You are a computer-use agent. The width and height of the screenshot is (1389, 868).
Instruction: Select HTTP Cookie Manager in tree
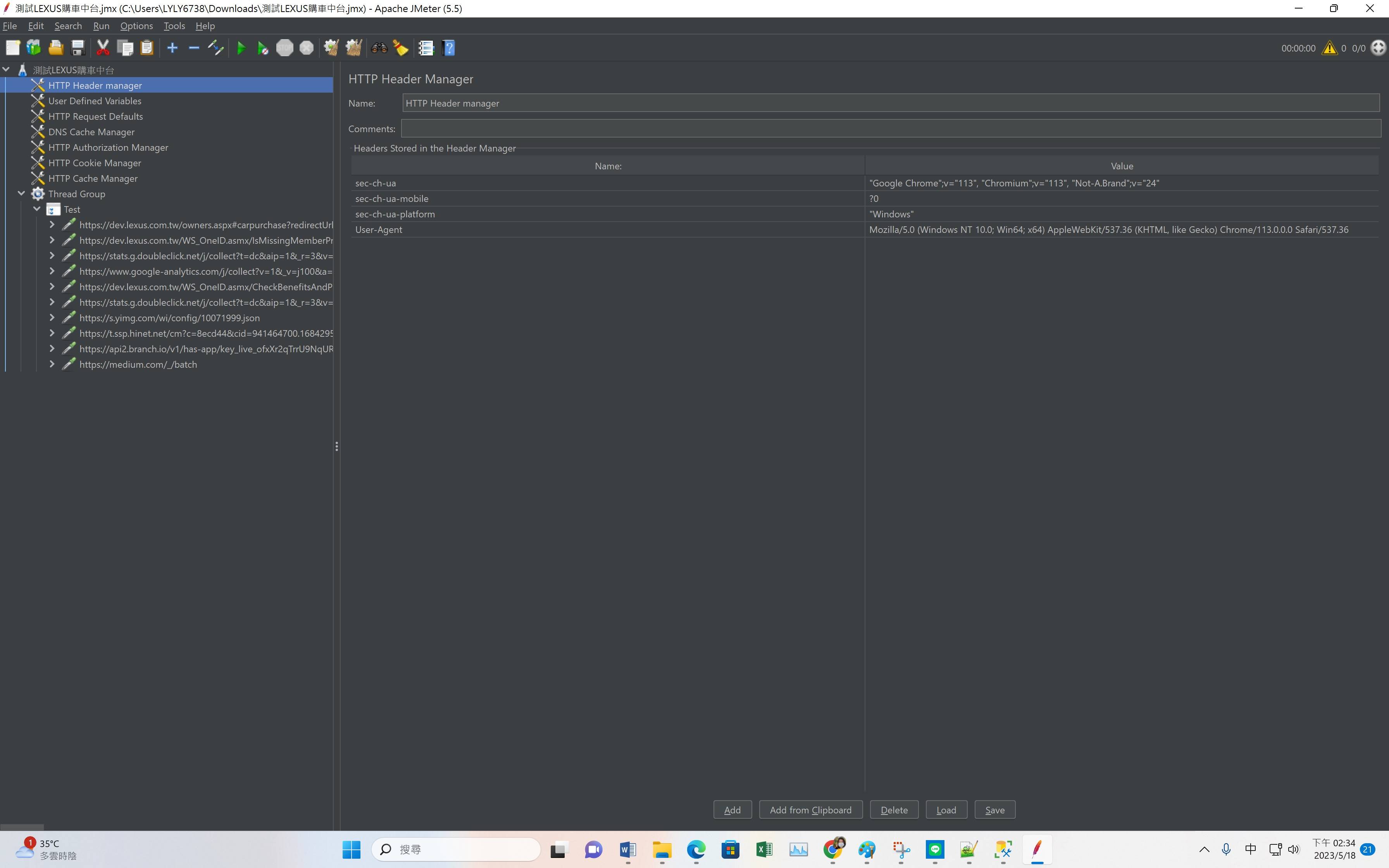[x=95, y=162]
